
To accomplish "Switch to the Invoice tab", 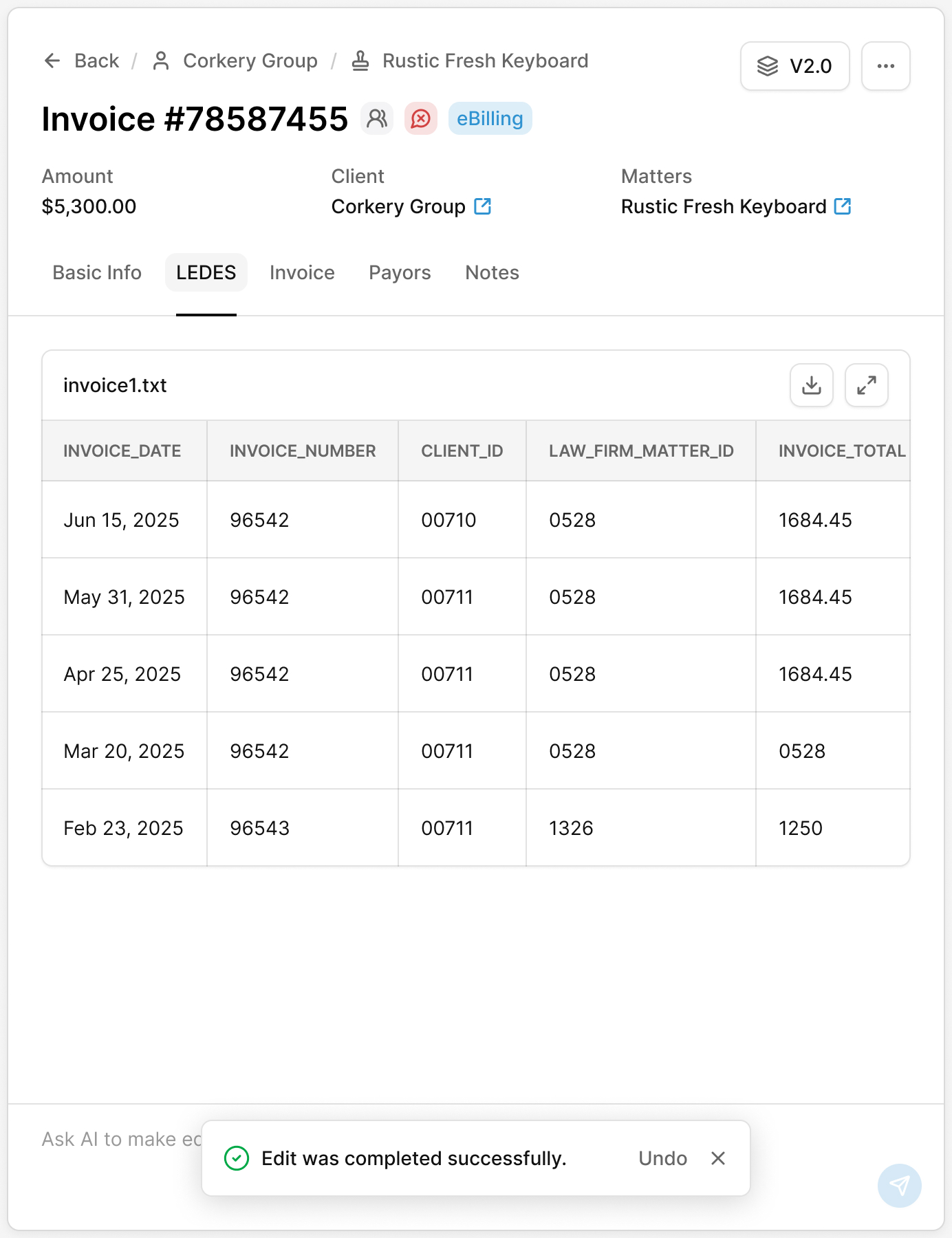I will click(x=302, y=273).
